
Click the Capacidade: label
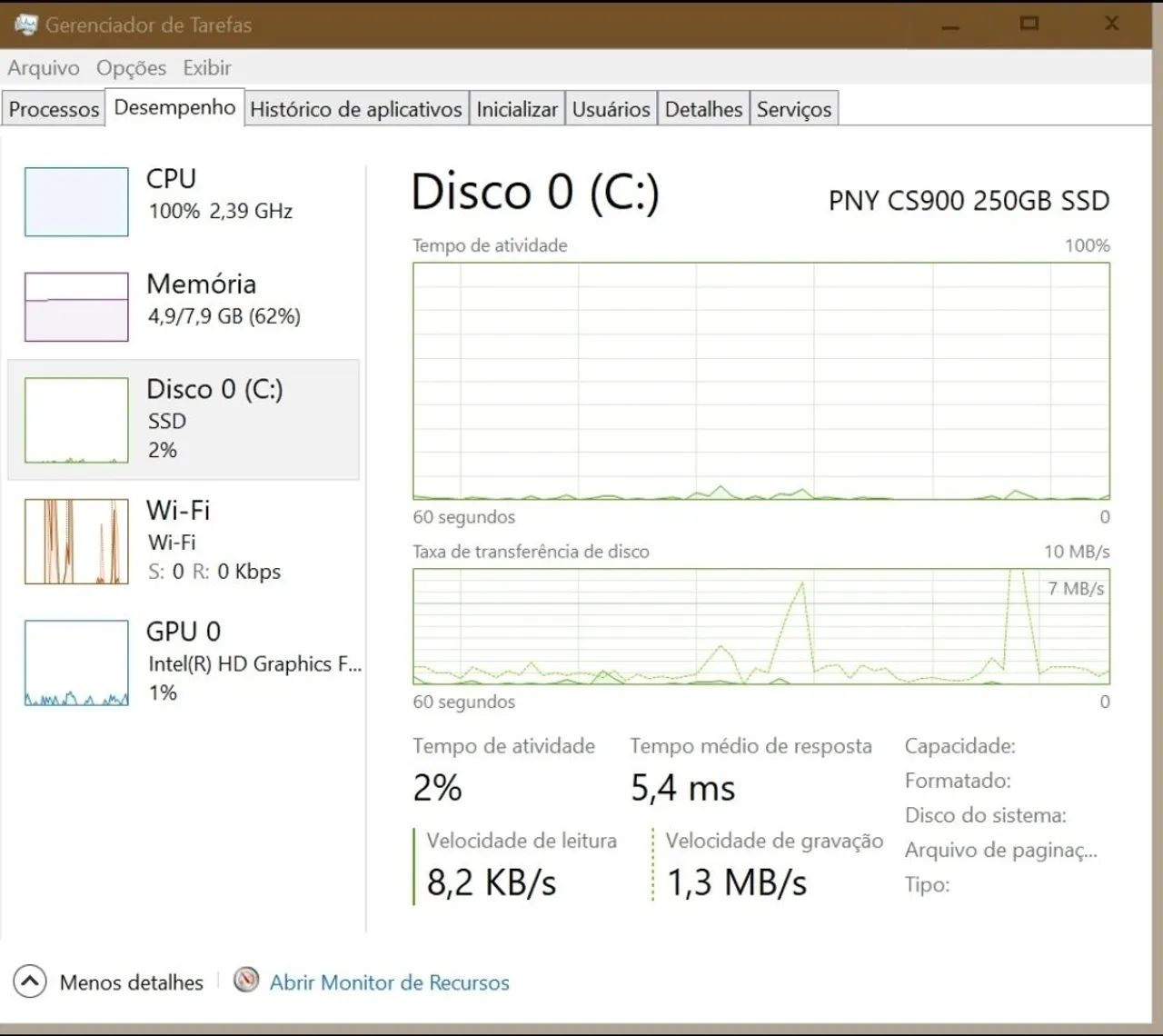coord(960,746)
